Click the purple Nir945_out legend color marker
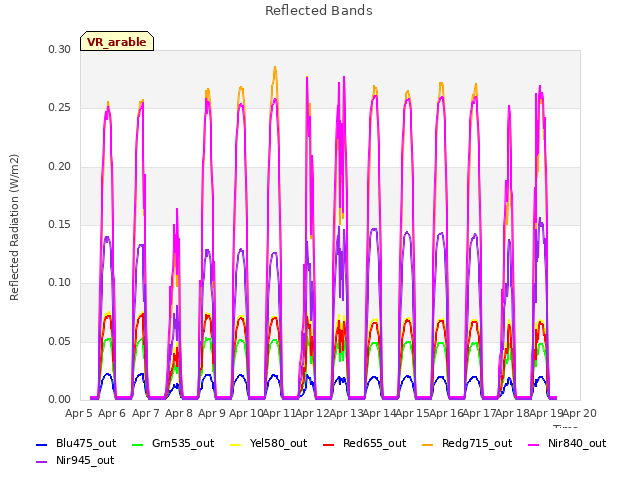640x480 pixels. point(42,462)
